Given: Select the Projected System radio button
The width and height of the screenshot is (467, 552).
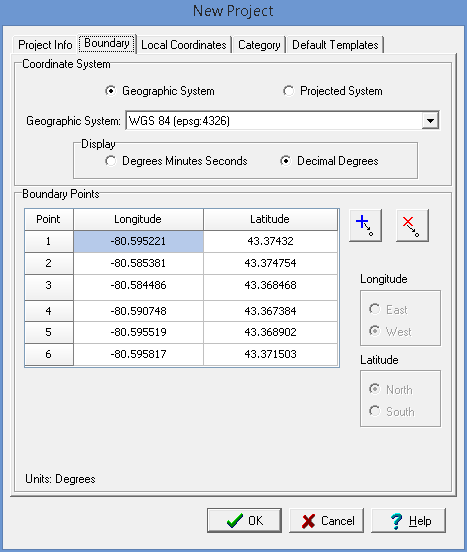Looking at the screenshot, I should pos(288,91).
